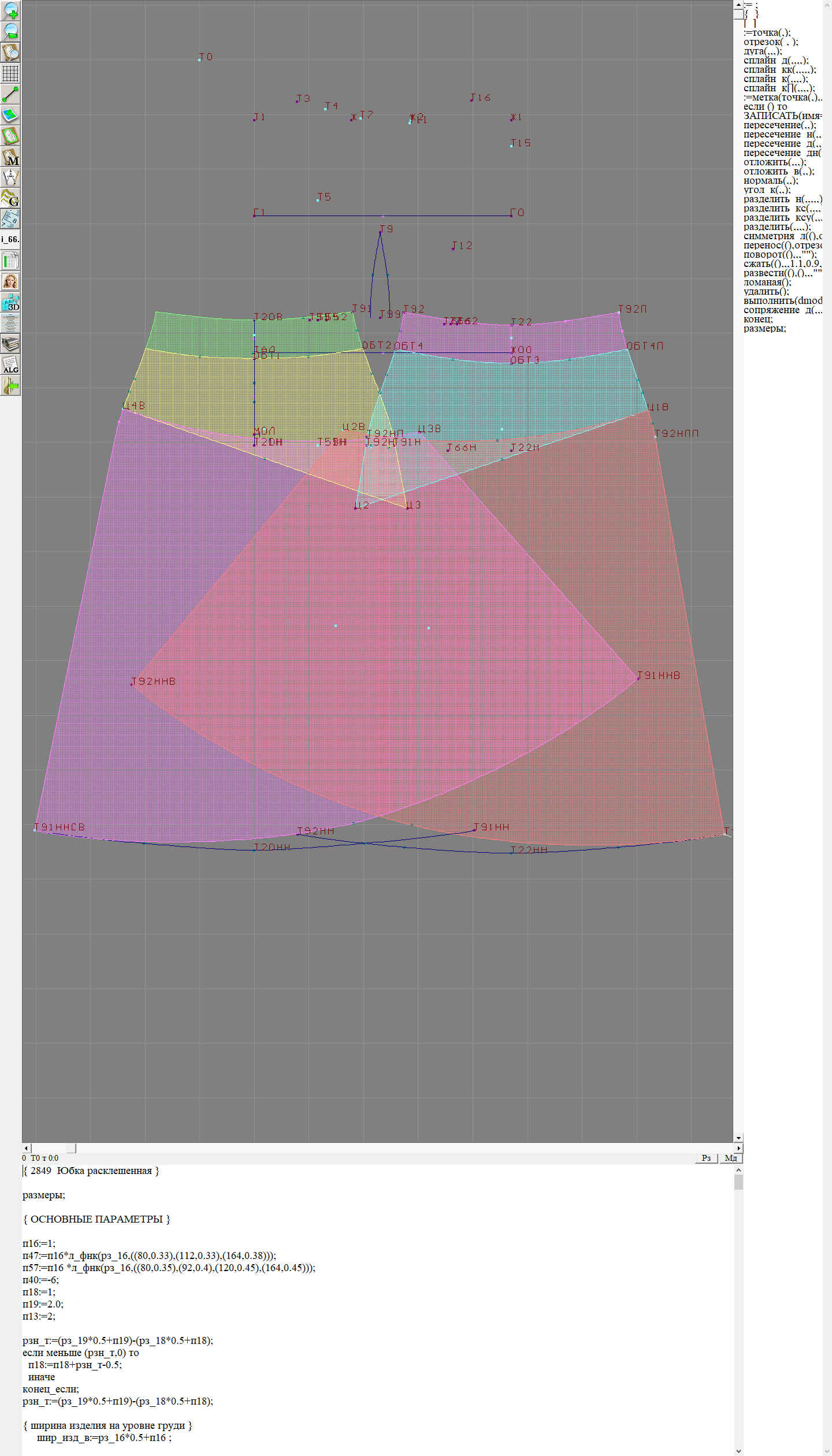
Task: Click the i_66. toolbar button
Action: click(10, 239)
